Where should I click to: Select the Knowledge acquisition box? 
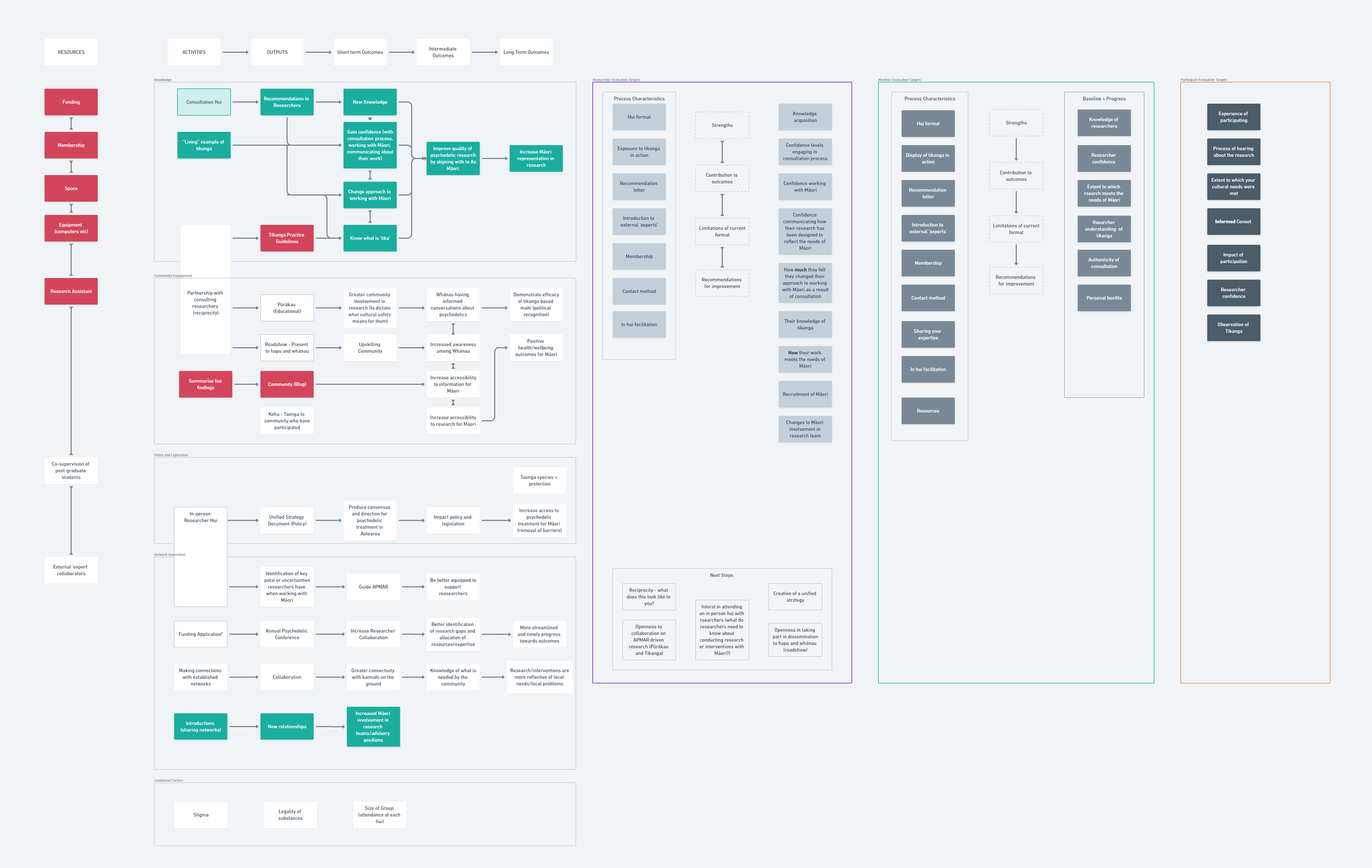[805, 117]
